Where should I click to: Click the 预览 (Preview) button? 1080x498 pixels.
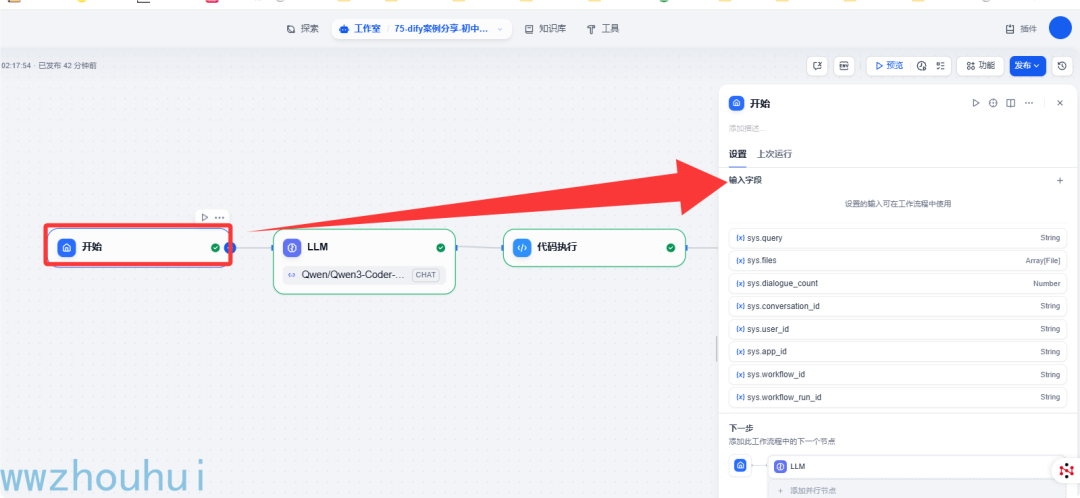pos(889,66)
